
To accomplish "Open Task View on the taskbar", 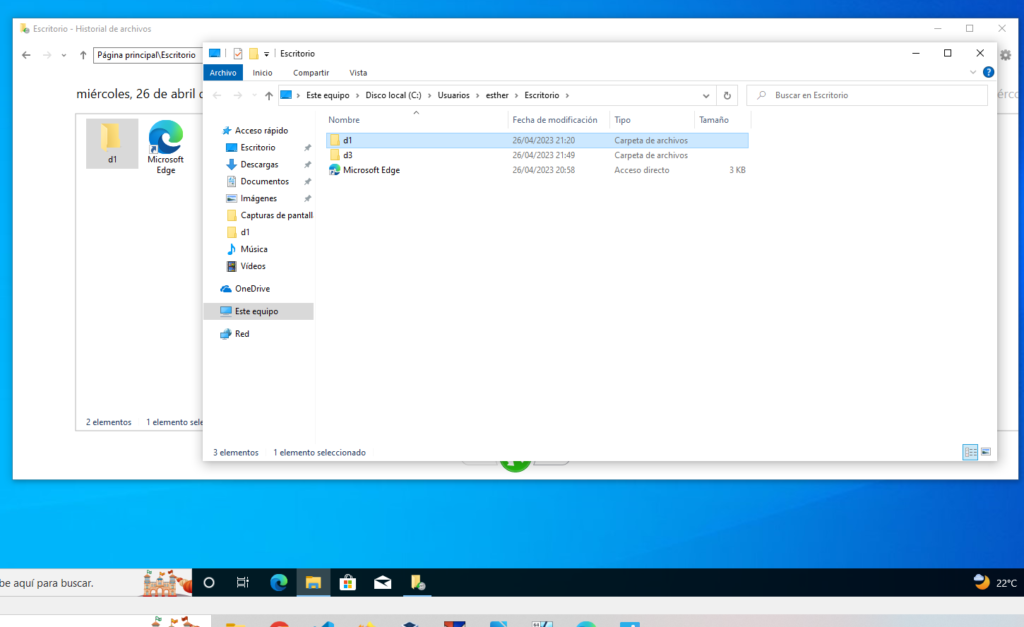I will coord(242,582).
